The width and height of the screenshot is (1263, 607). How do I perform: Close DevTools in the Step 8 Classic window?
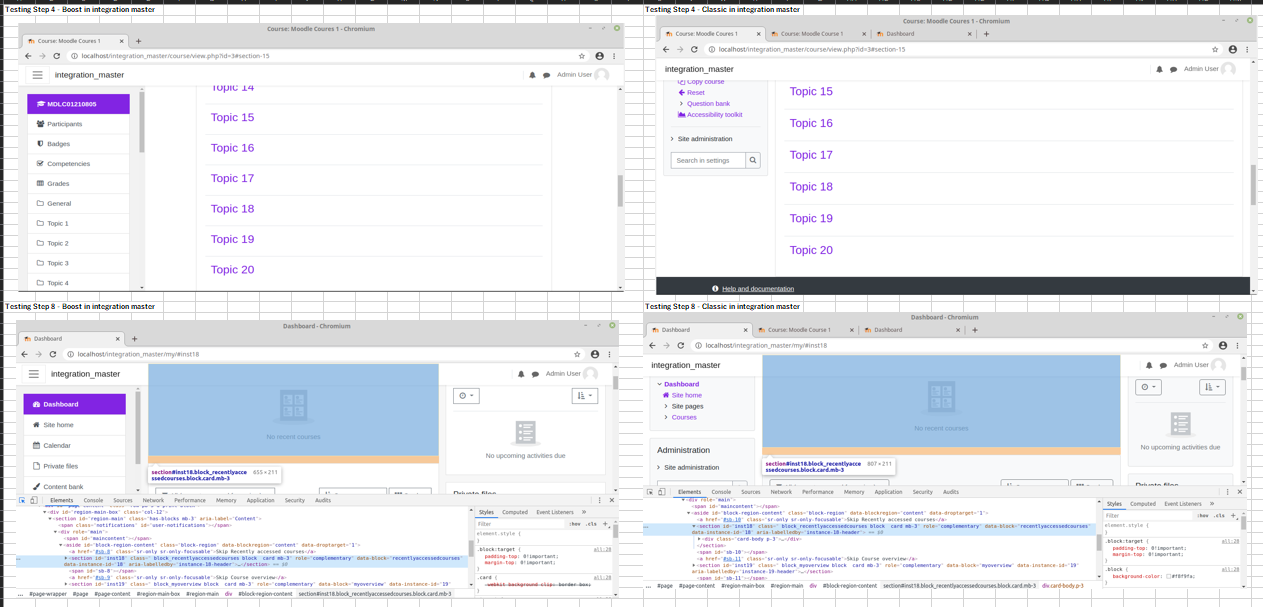click(x=1241, y=492)
